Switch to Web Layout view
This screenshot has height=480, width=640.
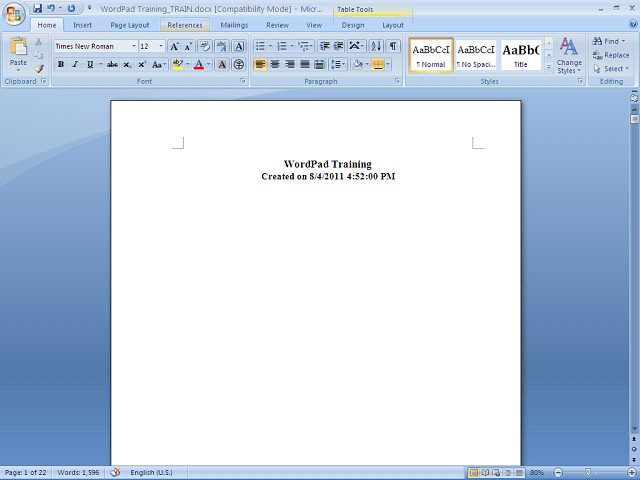click(496, 473)
